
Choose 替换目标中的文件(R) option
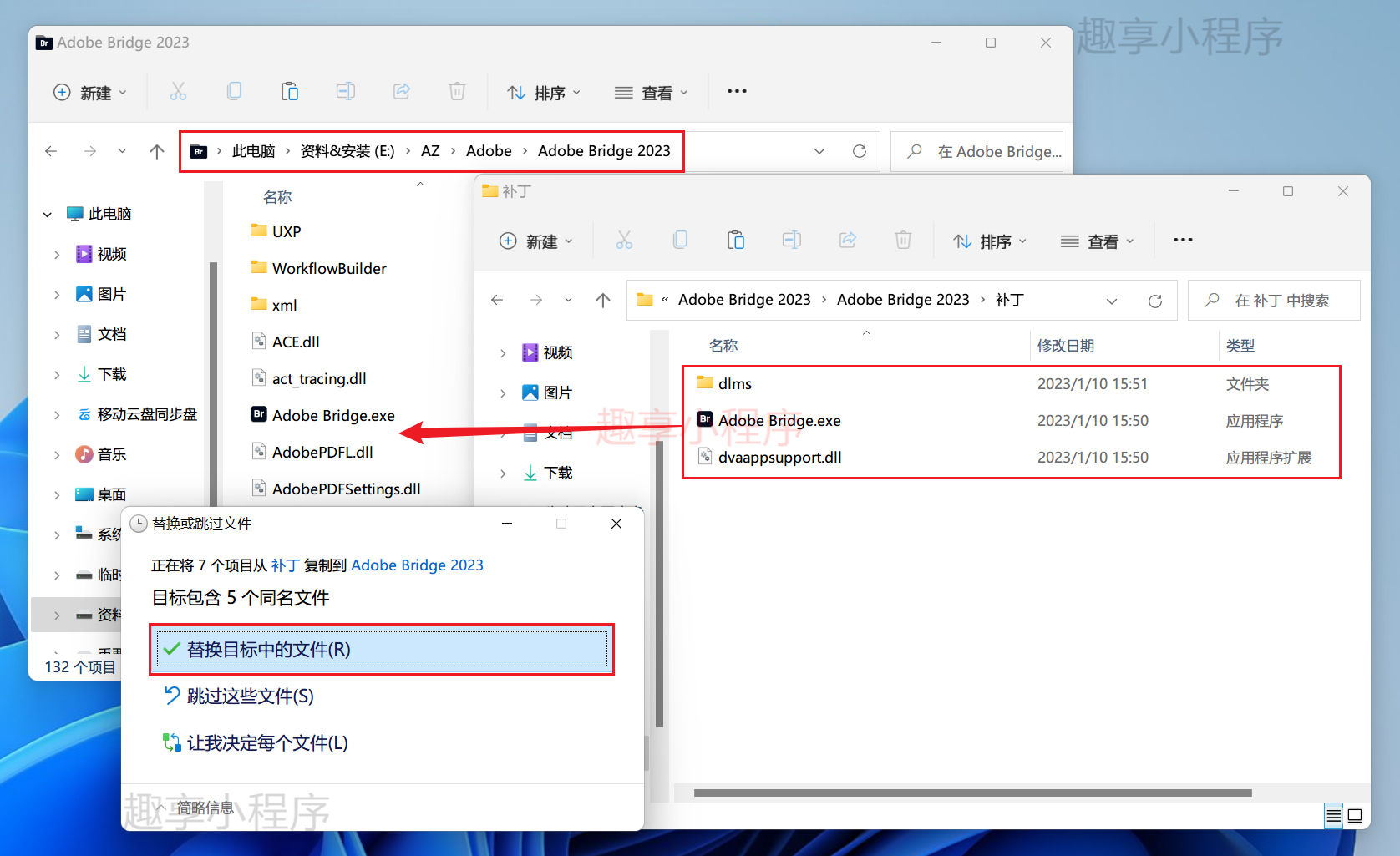382,649
